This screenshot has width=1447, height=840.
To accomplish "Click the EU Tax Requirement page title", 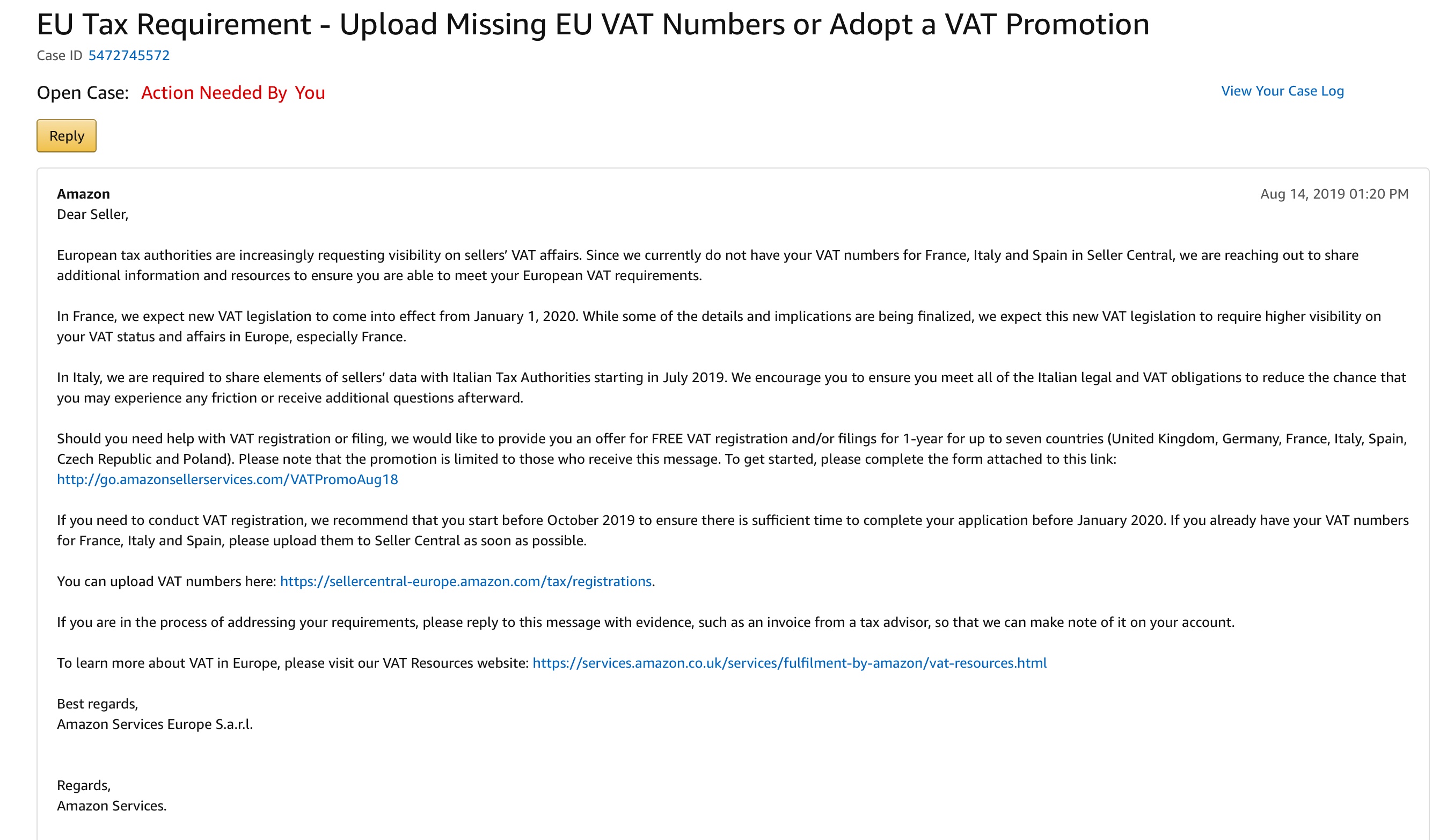I will tap(593, 25).
